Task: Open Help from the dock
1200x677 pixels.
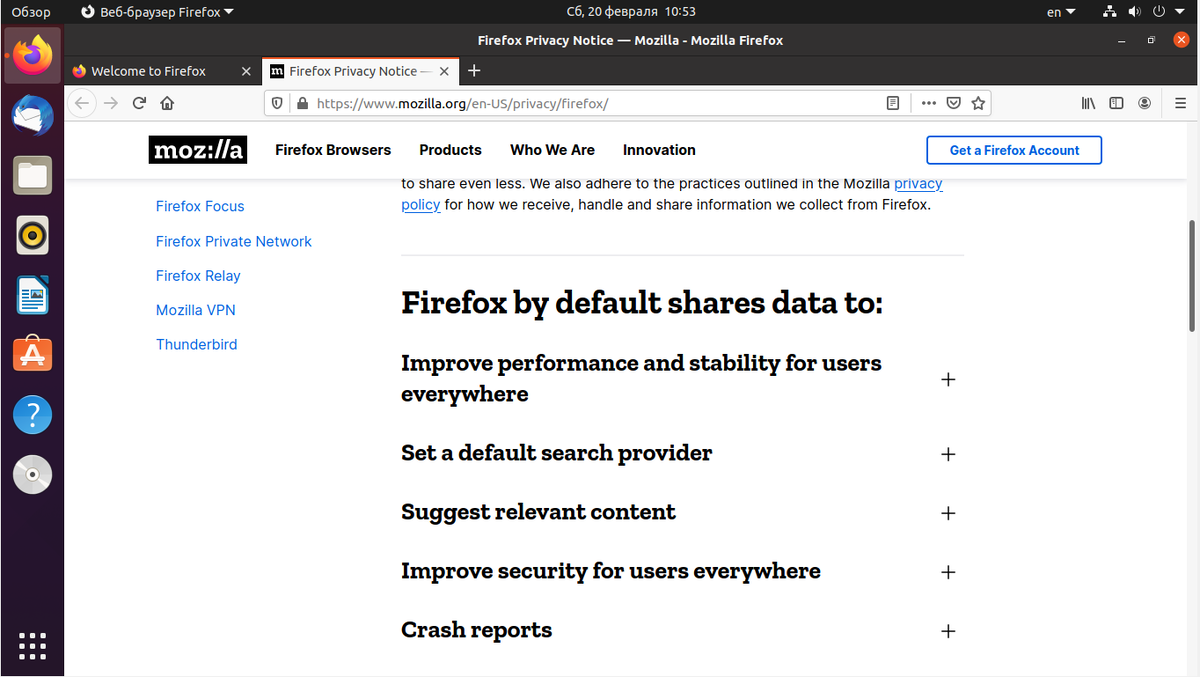Action: coord(32,415)
